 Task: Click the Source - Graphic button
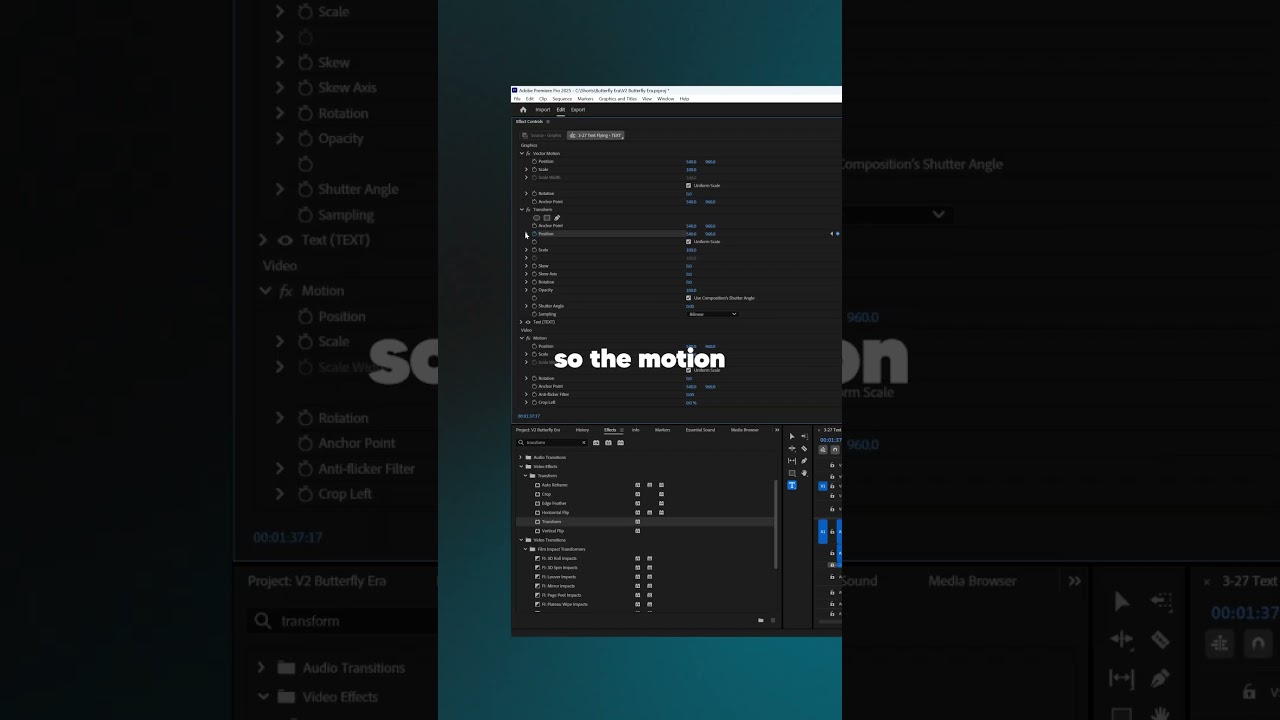(543, 135)
